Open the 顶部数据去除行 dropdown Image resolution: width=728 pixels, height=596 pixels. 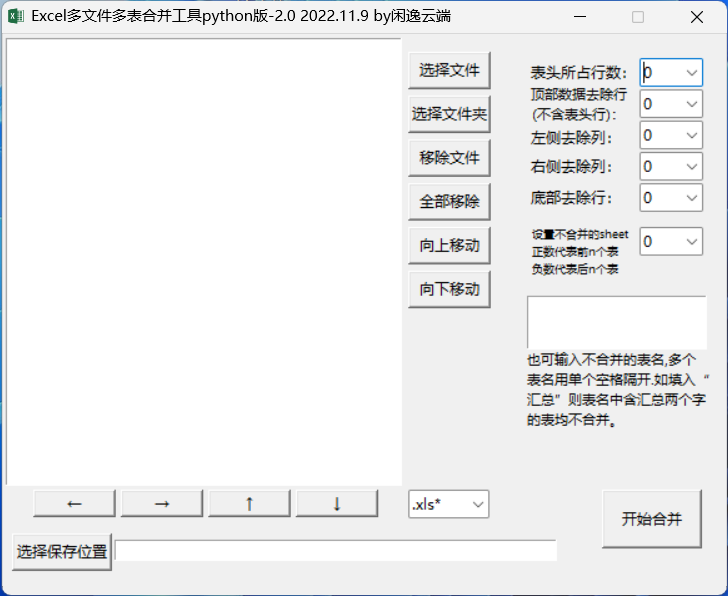click(671, 104)
